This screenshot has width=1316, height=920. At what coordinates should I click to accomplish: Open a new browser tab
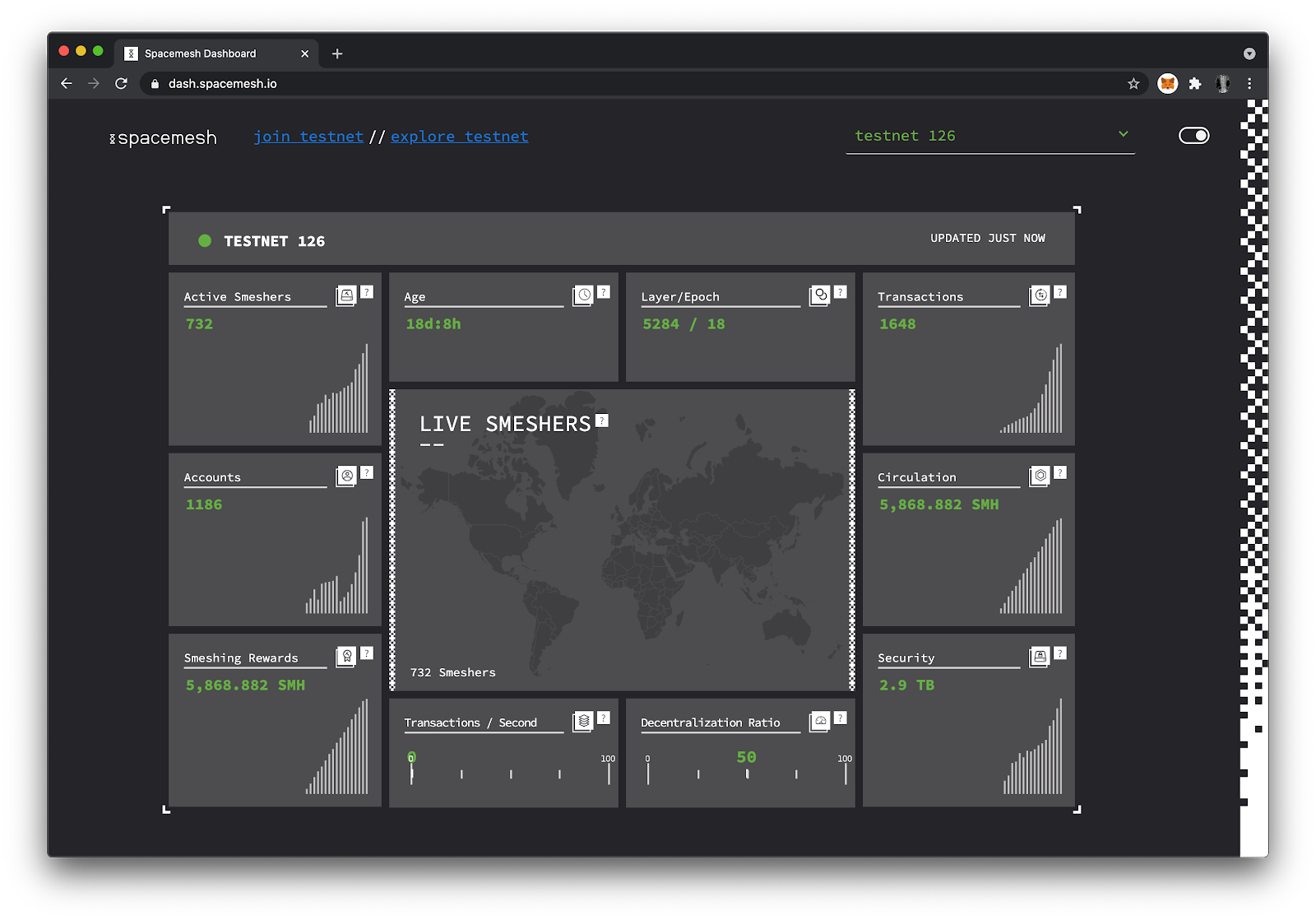tap(337, 53)
